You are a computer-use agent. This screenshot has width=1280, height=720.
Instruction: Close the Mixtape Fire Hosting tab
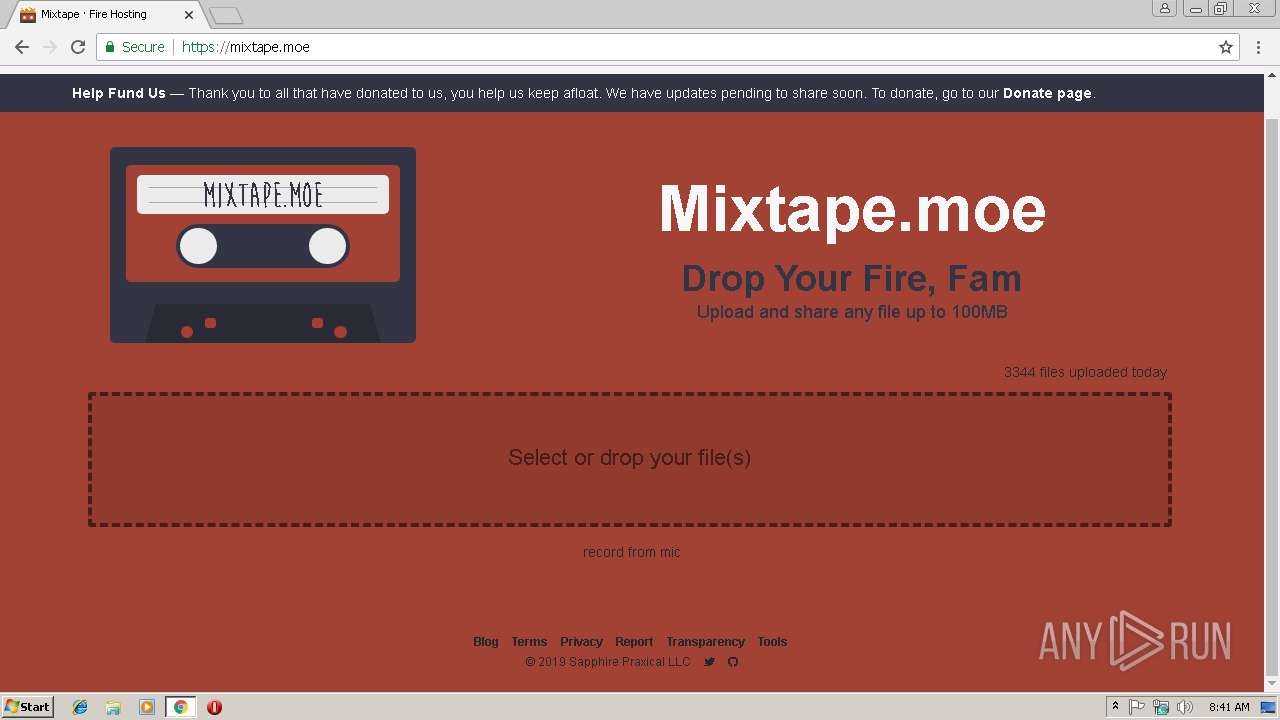coord(188,15)
